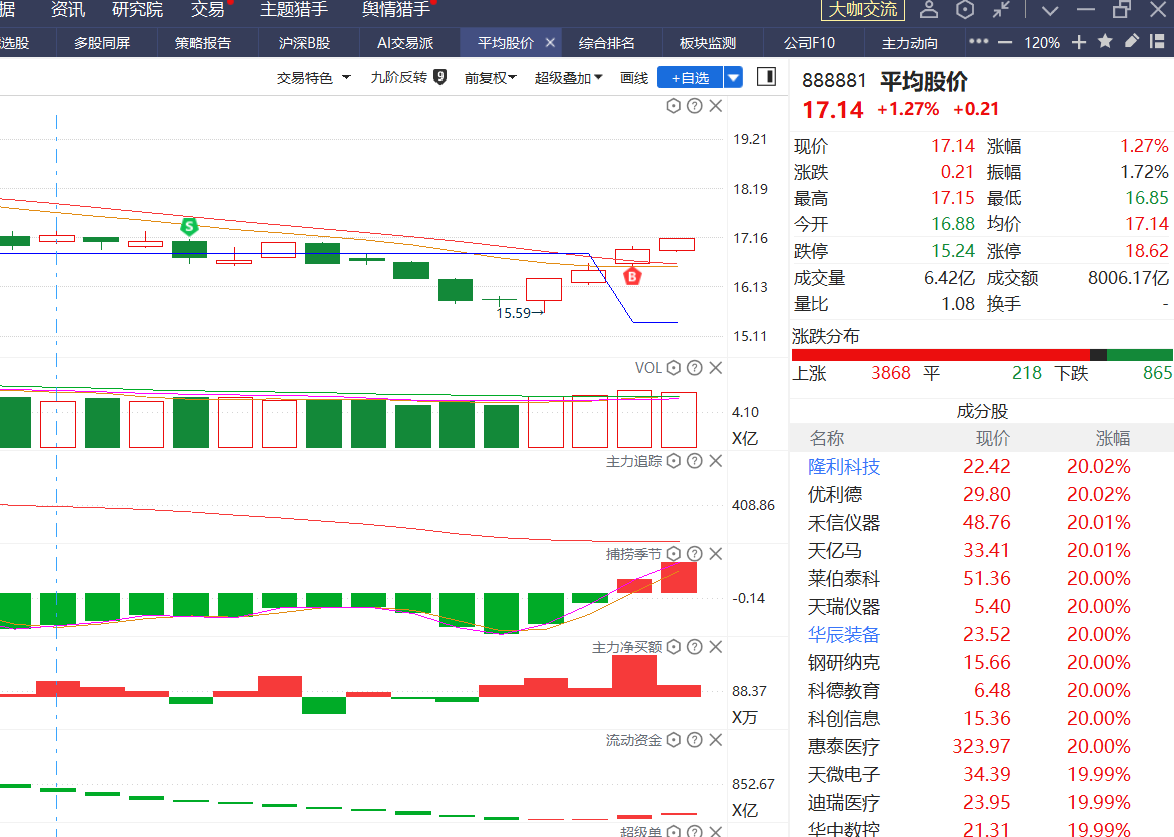1174x837 pixels.
Task: Close the 主力净买额 indicator panel
Action: [716, 646]
